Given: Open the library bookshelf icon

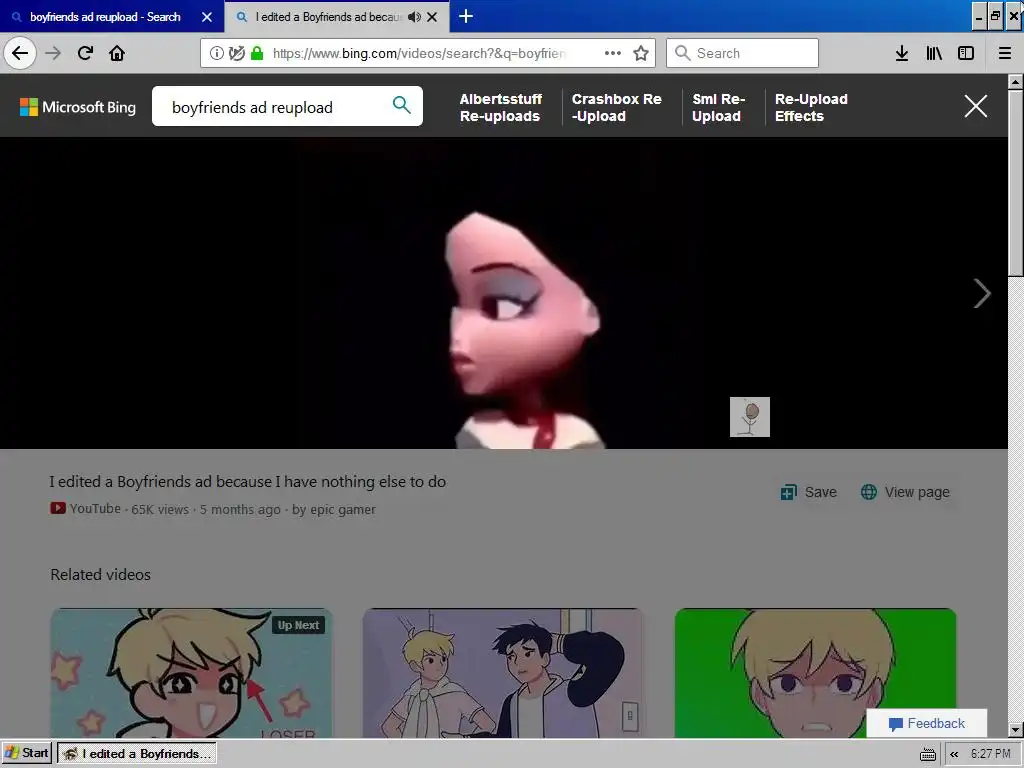Looking at the screenshot, I should click(934, 53).
